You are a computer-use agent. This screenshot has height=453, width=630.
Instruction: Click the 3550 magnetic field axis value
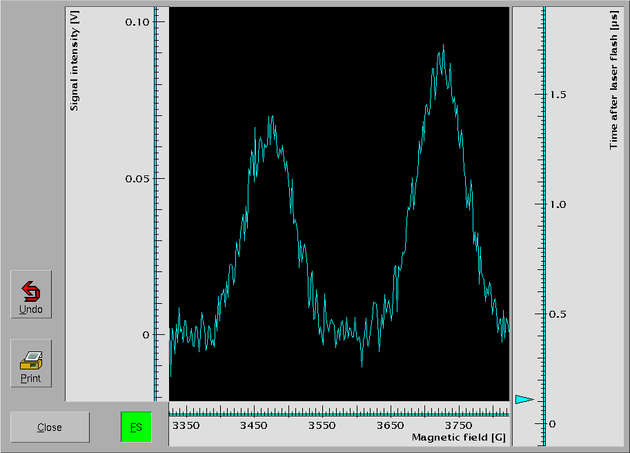click(322, 425)
